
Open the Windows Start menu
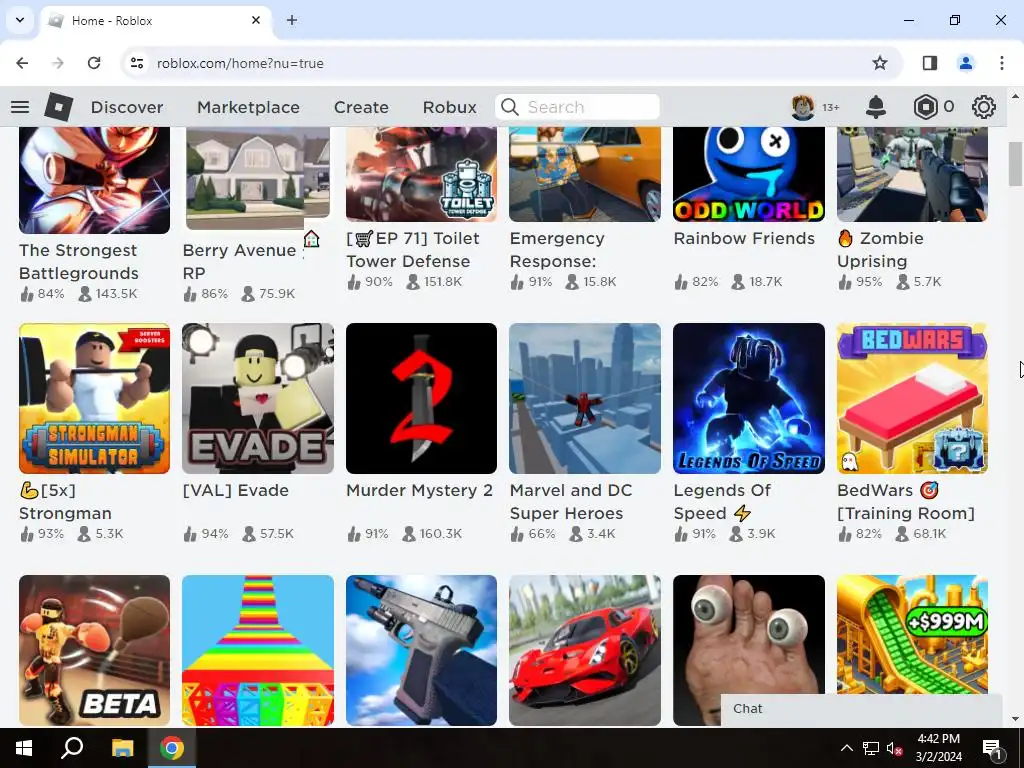pos(24,748)
